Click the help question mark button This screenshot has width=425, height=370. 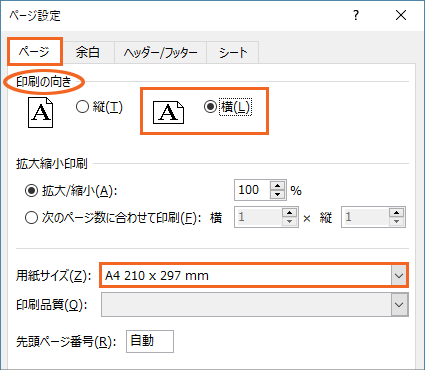point(356,15)
